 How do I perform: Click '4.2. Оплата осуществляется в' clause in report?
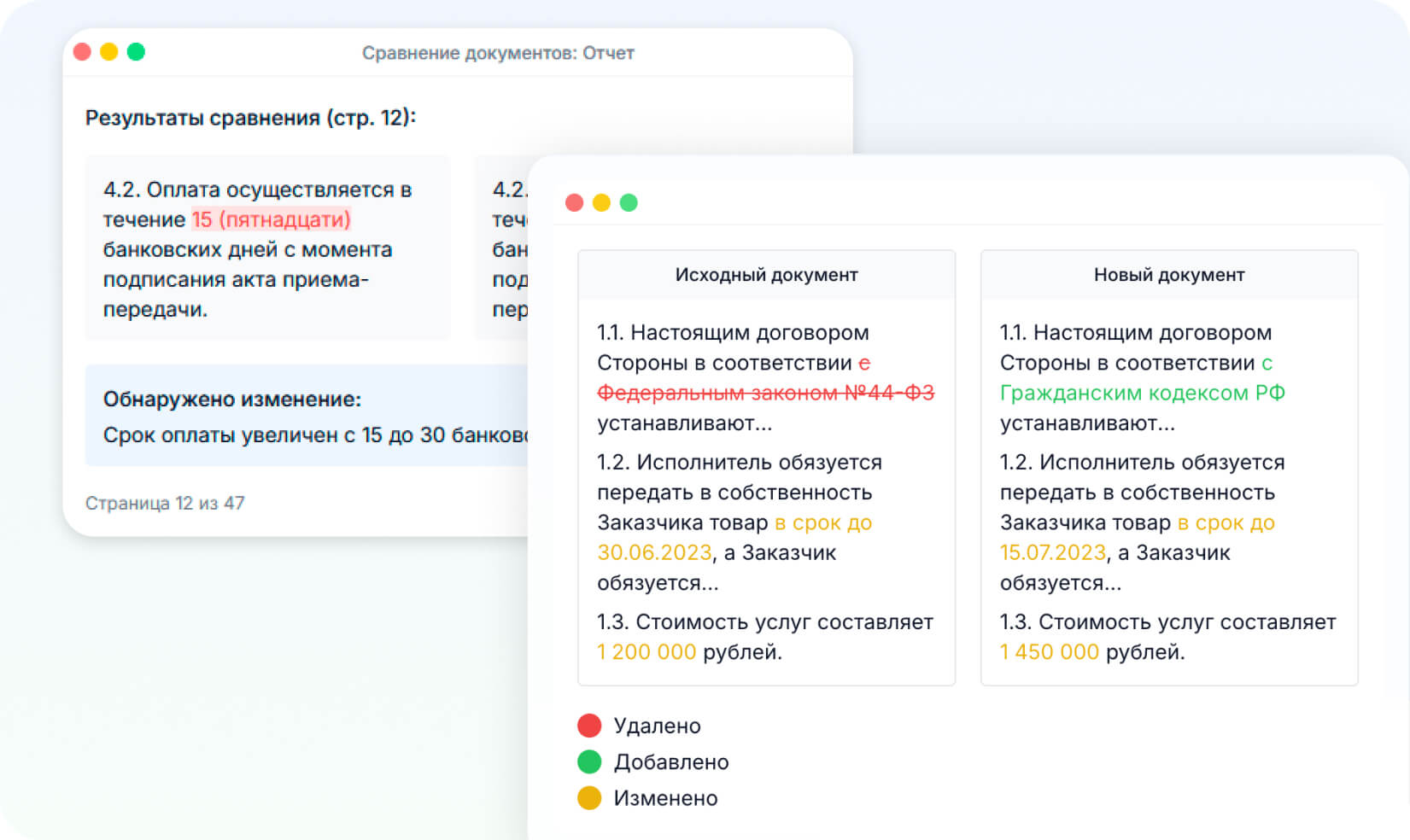pos(258,190)
